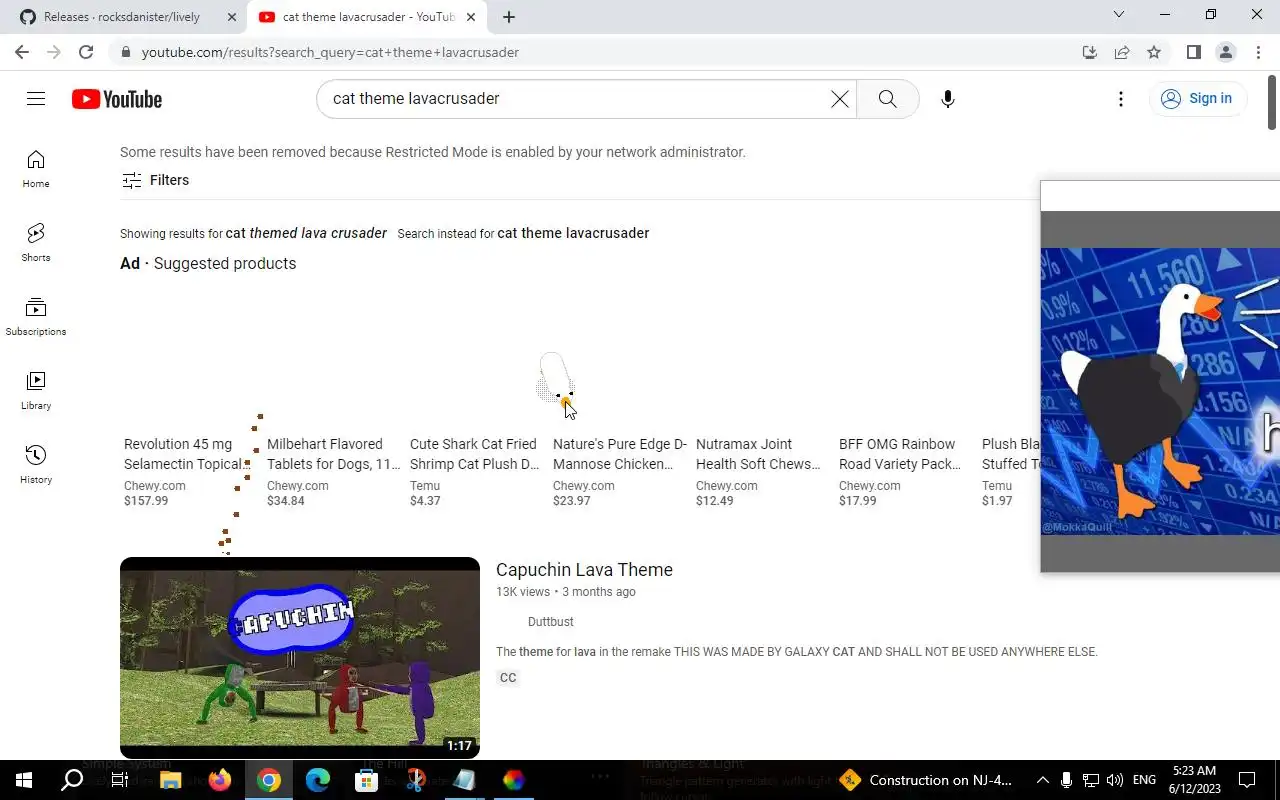Click the Sign in button
The height and width of the screenshot is (800, 1280).
(1196, 98)
